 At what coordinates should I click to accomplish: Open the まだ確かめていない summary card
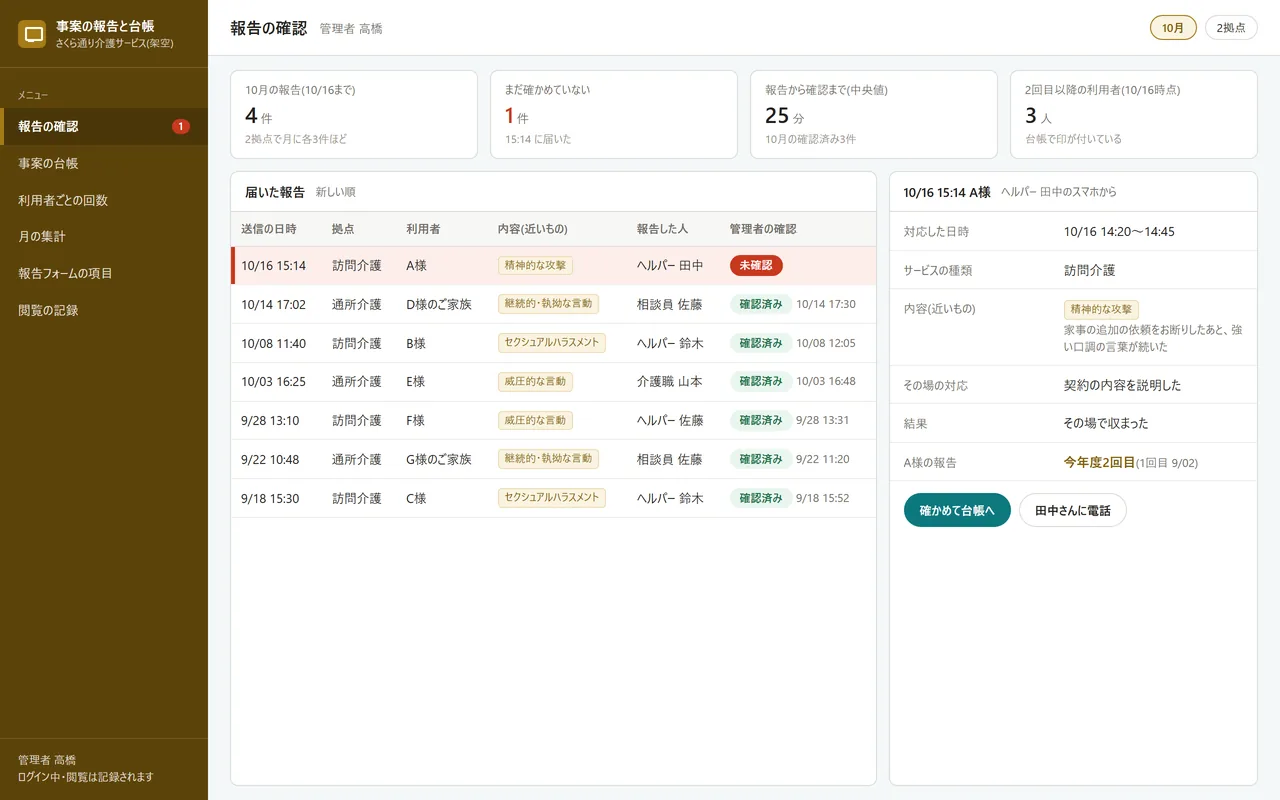614,114
